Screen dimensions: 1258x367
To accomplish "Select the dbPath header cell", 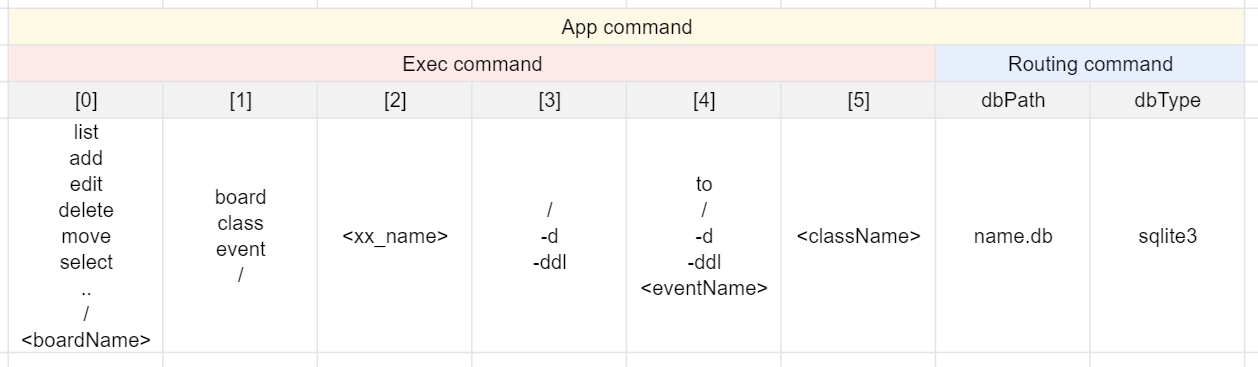I will [1013, 101].
